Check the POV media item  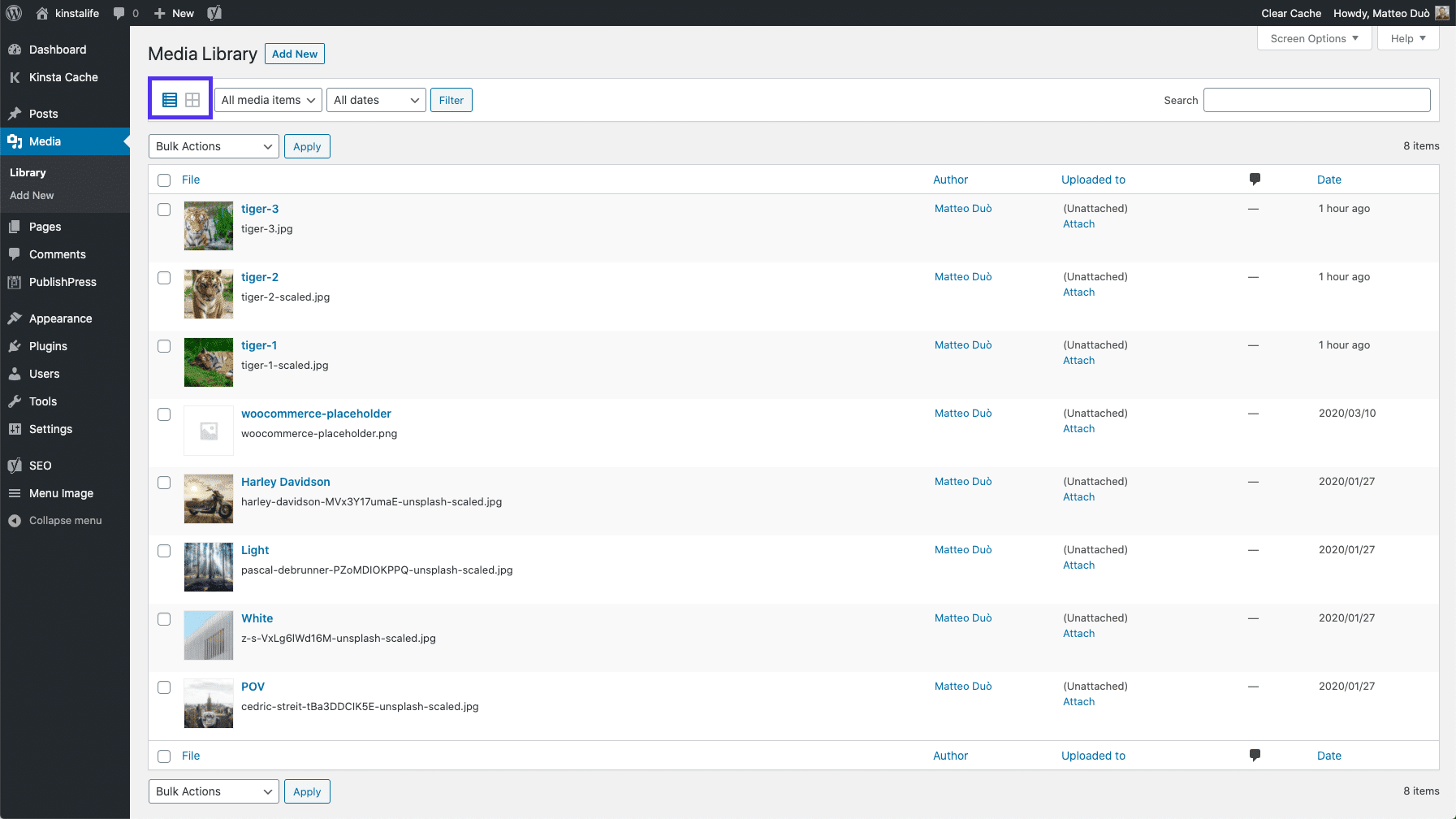coord(164,687)
